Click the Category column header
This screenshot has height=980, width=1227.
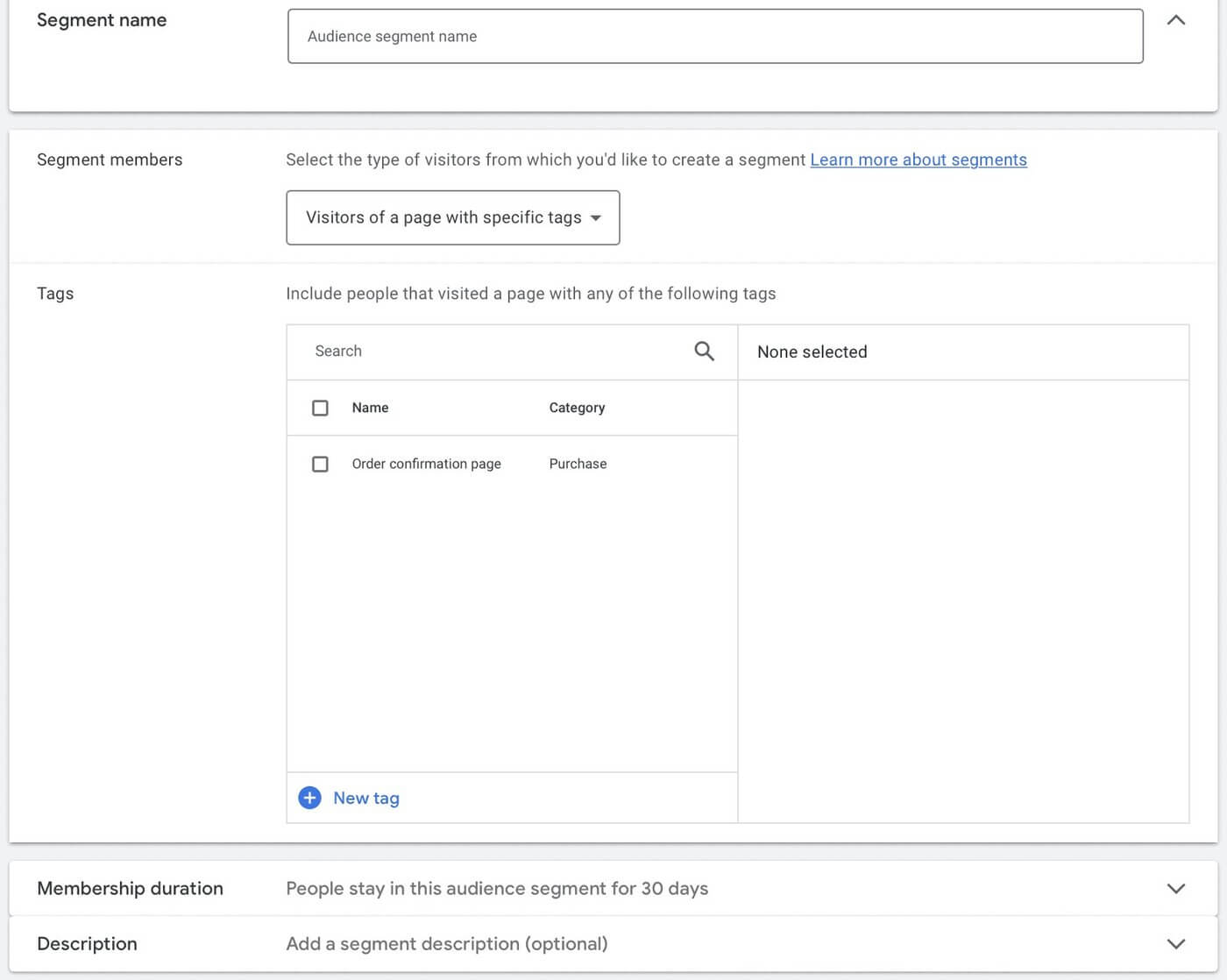click(577, 408)
